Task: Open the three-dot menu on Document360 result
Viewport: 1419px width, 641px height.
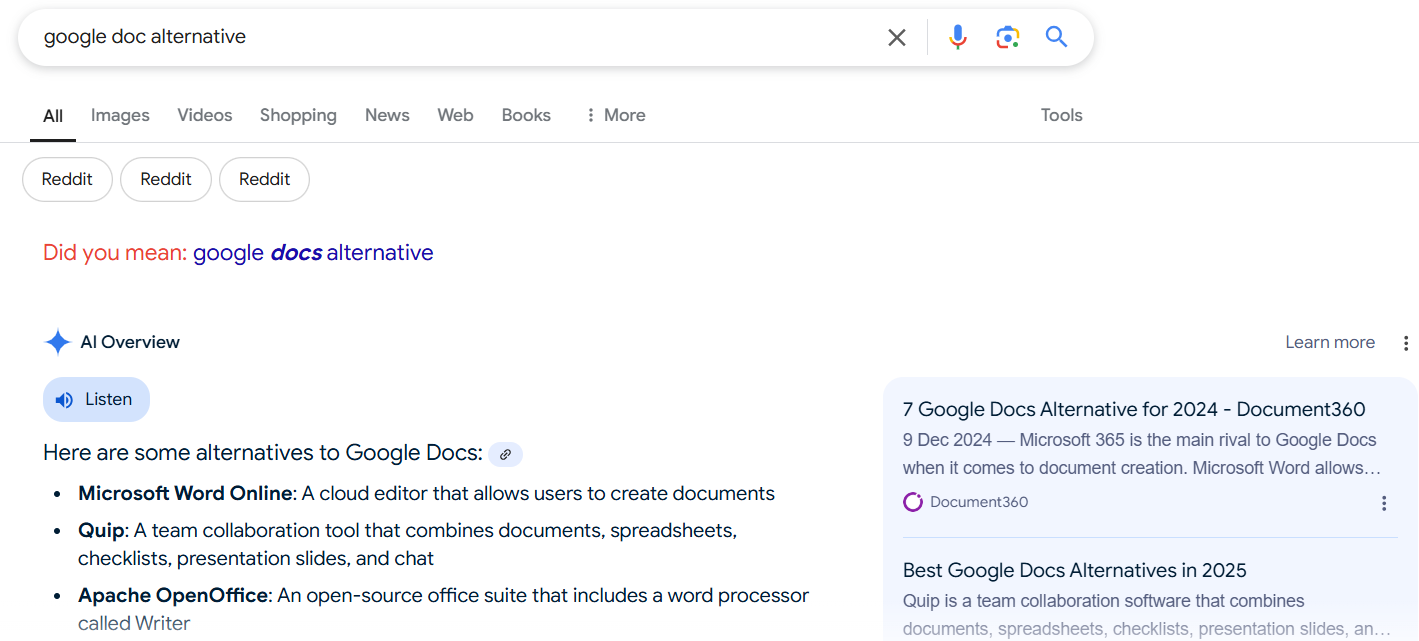Action: coord(1384,503)
